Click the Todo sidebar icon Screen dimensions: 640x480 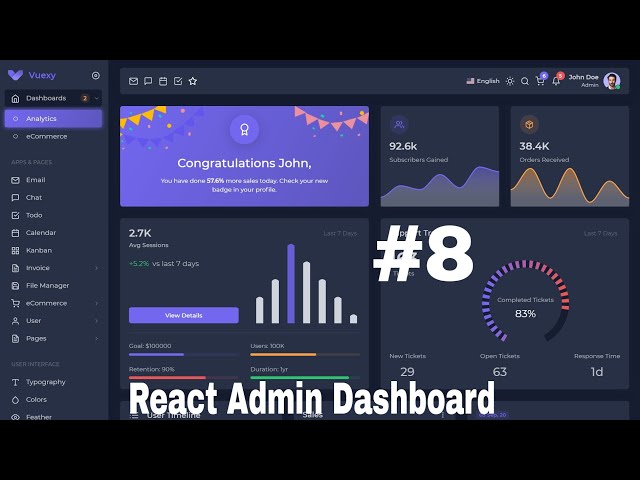click(16, 215)
